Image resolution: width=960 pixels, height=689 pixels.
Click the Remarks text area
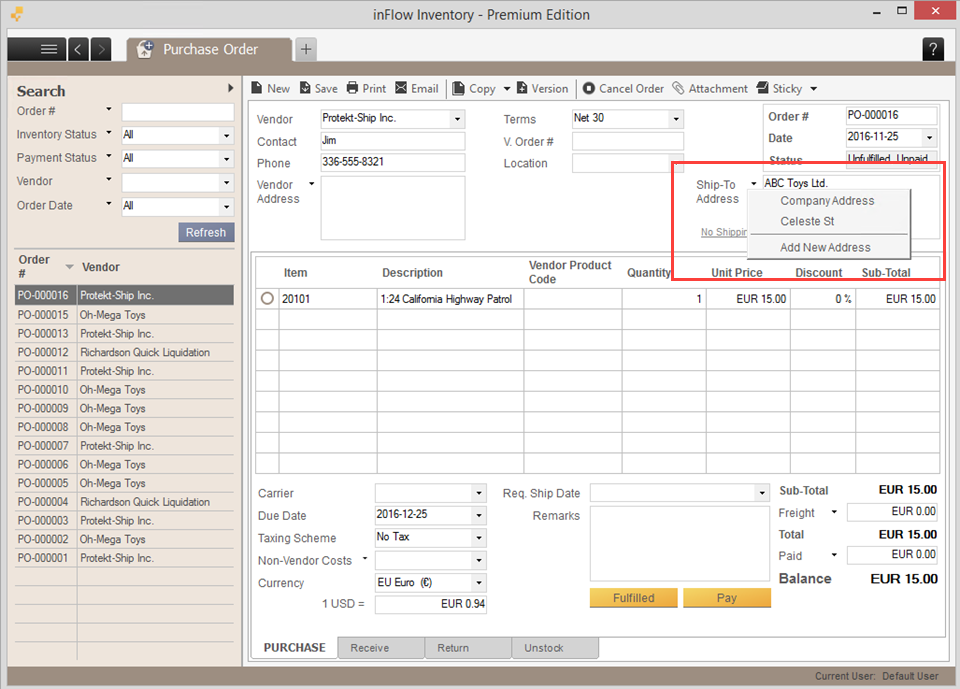[680, 543]
